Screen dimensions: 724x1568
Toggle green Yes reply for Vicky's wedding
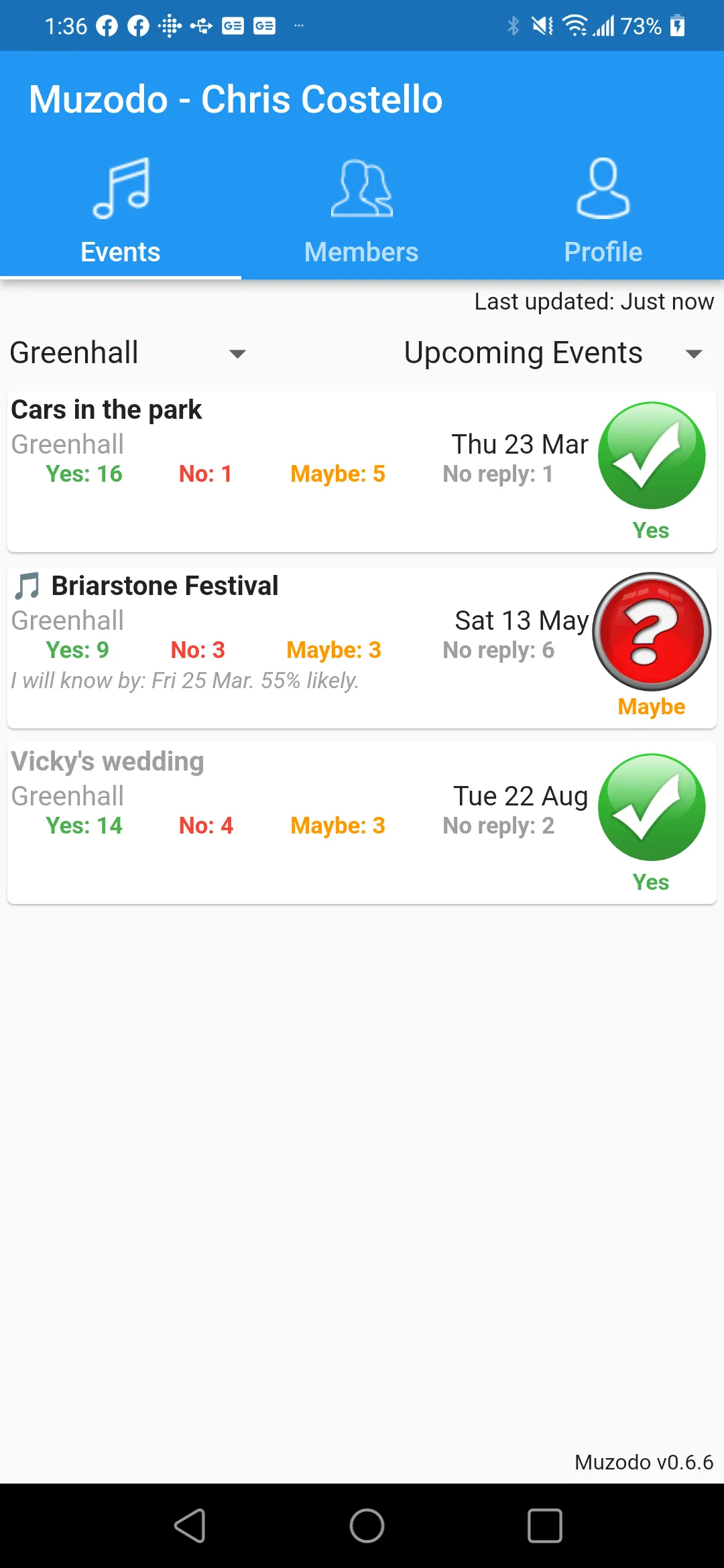651,807
